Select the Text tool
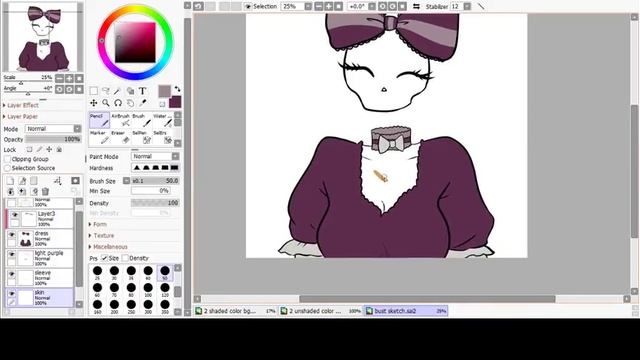Image resolution: width=640 pixels, height=360 pixels. [142, 91]
